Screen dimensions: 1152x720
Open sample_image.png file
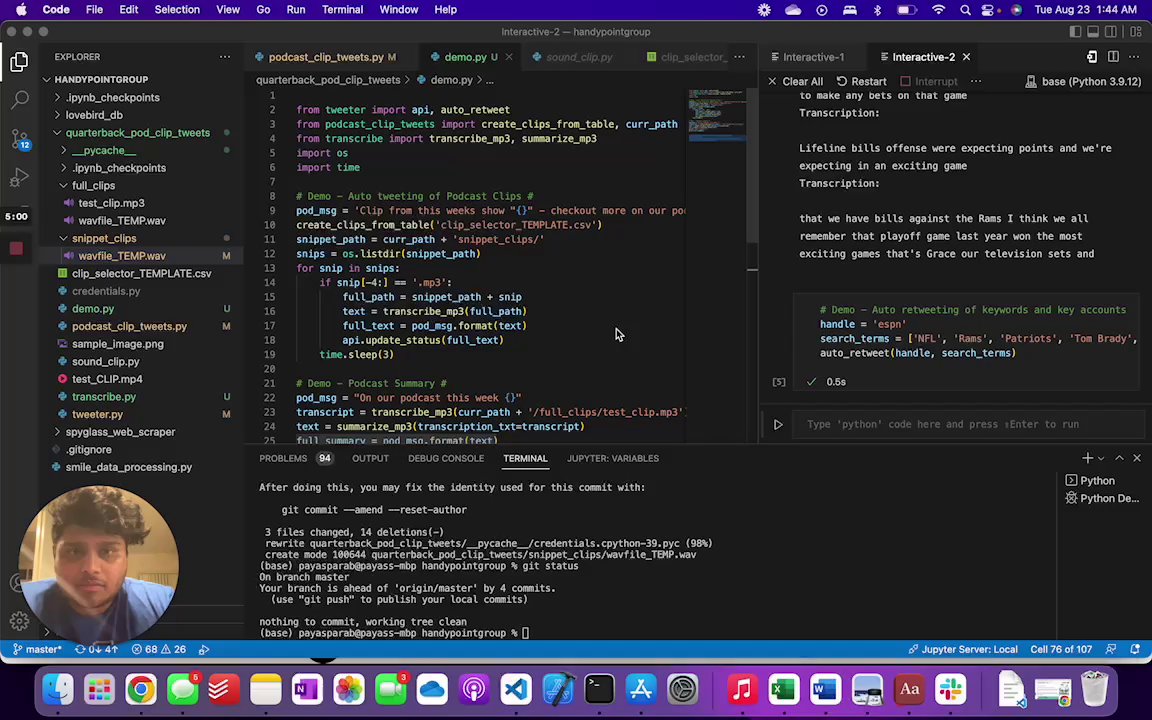(x=118, y=345)
